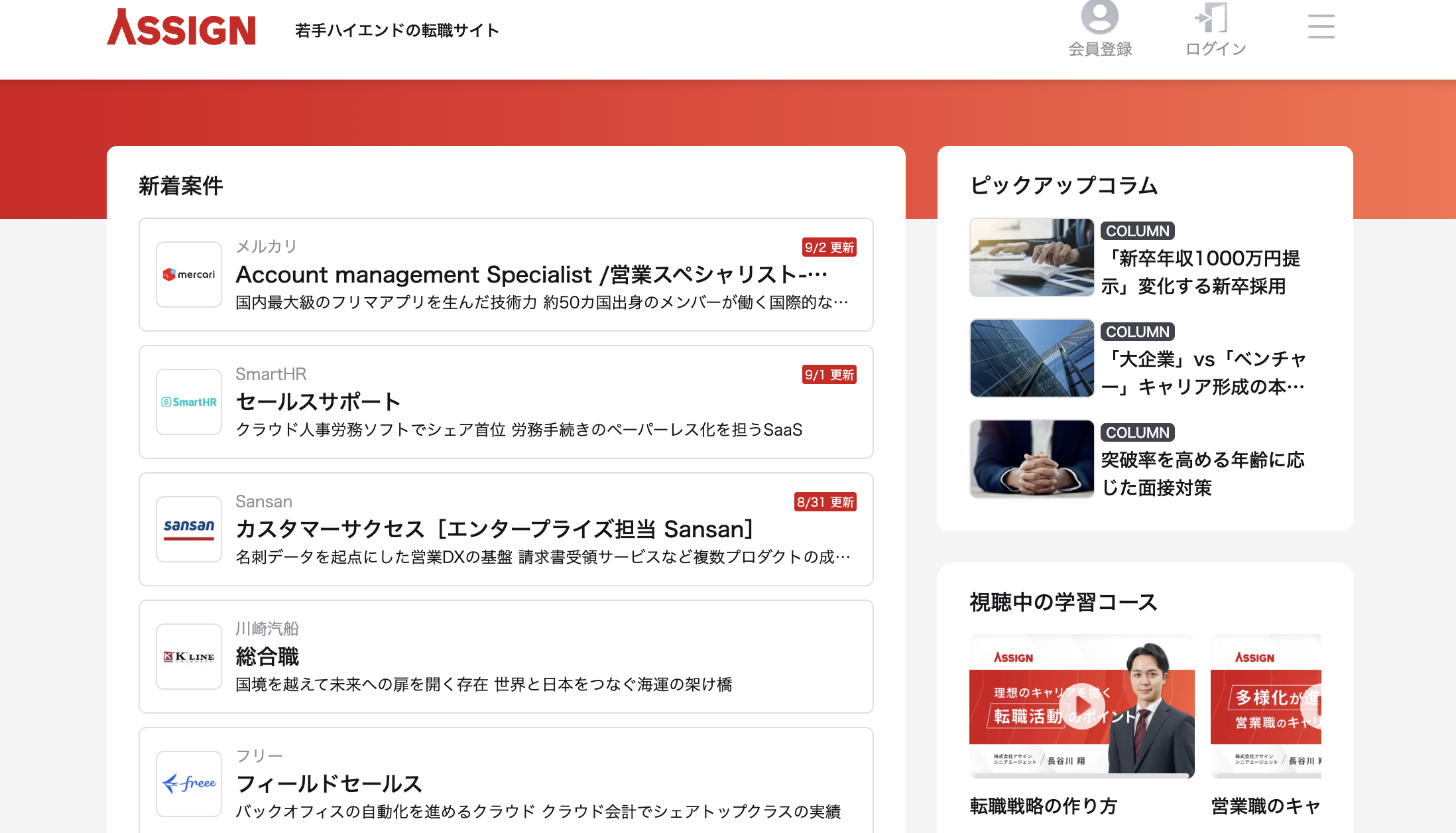Click the ASSIGN logo in the header
Image resolution: width=1456 pixels, height=833 pixels.
[181, 27]
